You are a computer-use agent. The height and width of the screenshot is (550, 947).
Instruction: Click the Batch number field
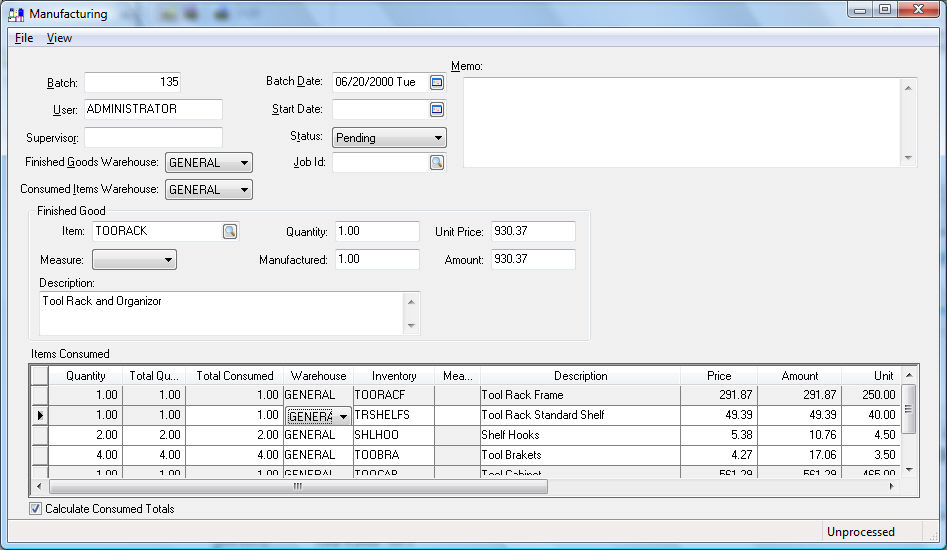pos(132,82)
